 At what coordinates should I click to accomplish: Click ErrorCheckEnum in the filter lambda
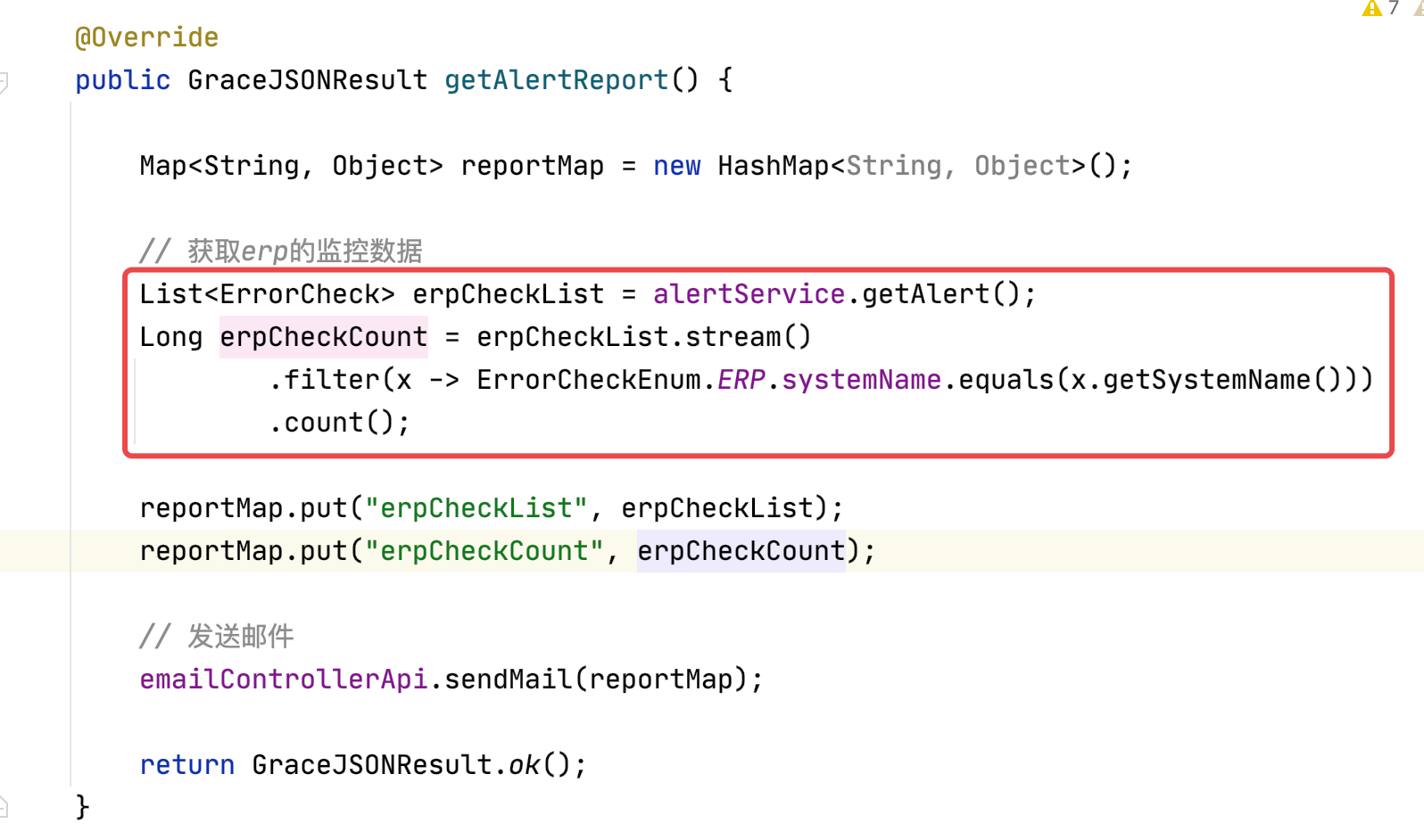pos(589,380)
